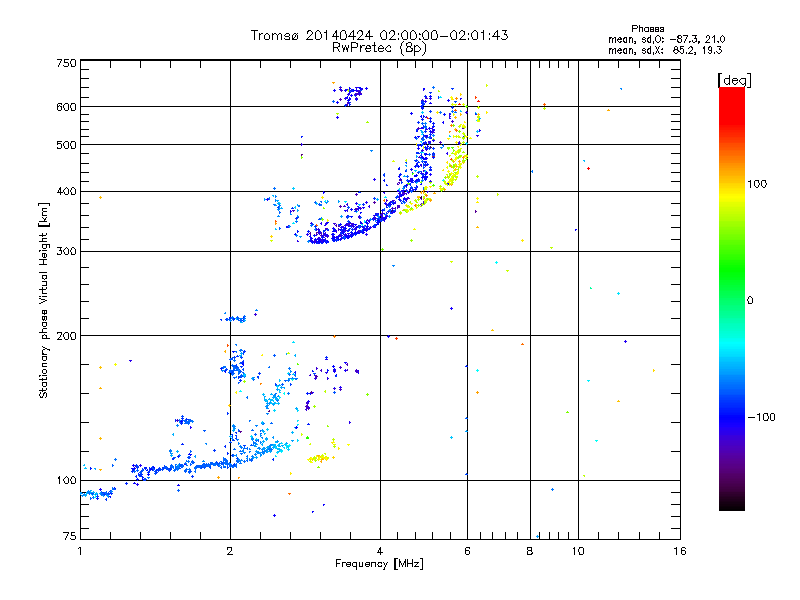Screen dimensions: 800x600
Task: Click the '300' height axis tick label
Action: [x=66, y=252]
